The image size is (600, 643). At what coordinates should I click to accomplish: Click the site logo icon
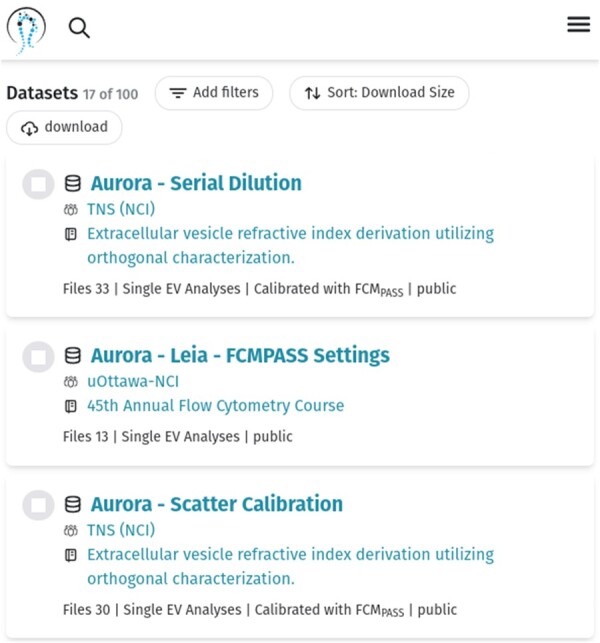click(27, 28)
